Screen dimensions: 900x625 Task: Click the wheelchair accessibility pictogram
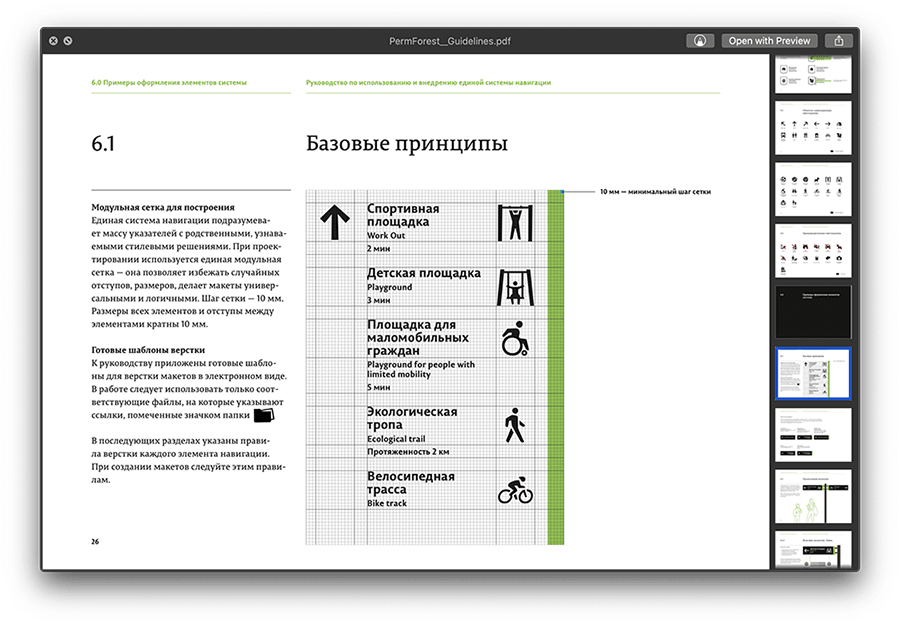[515, 341]
